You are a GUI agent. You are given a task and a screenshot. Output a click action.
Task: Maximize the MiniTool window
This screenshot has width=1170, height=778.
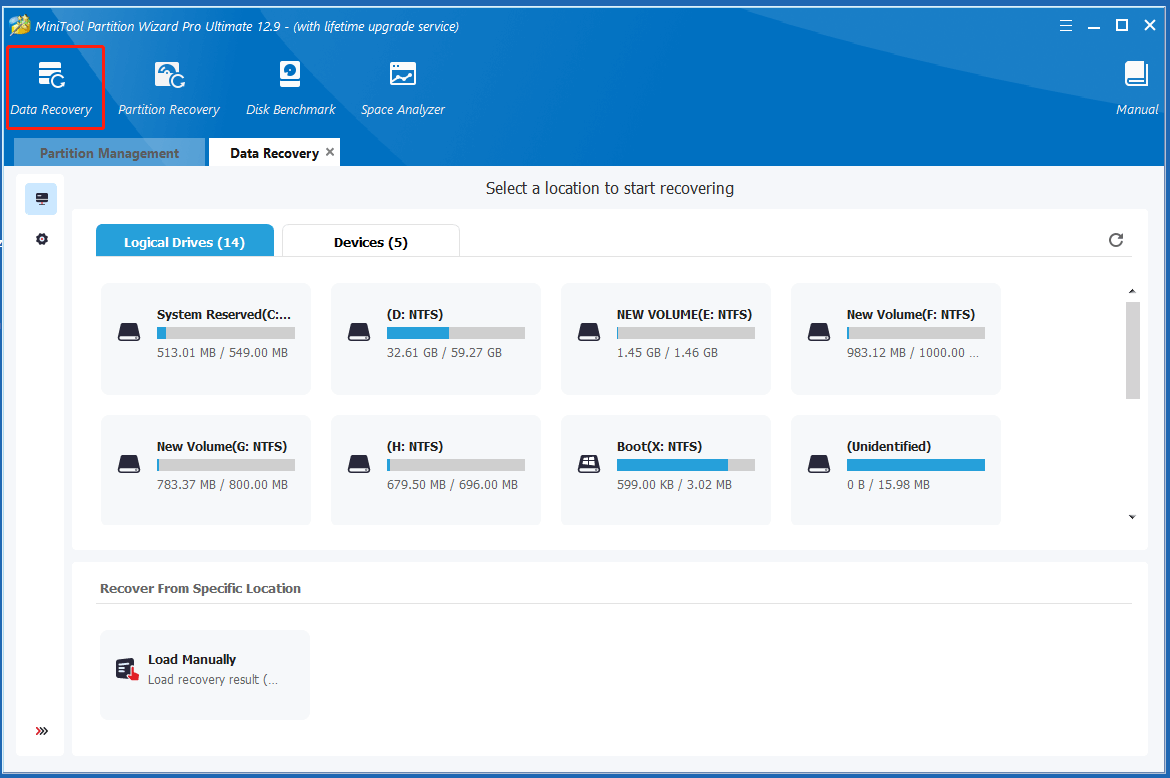pyautogui.click(x=1121, y=25)
